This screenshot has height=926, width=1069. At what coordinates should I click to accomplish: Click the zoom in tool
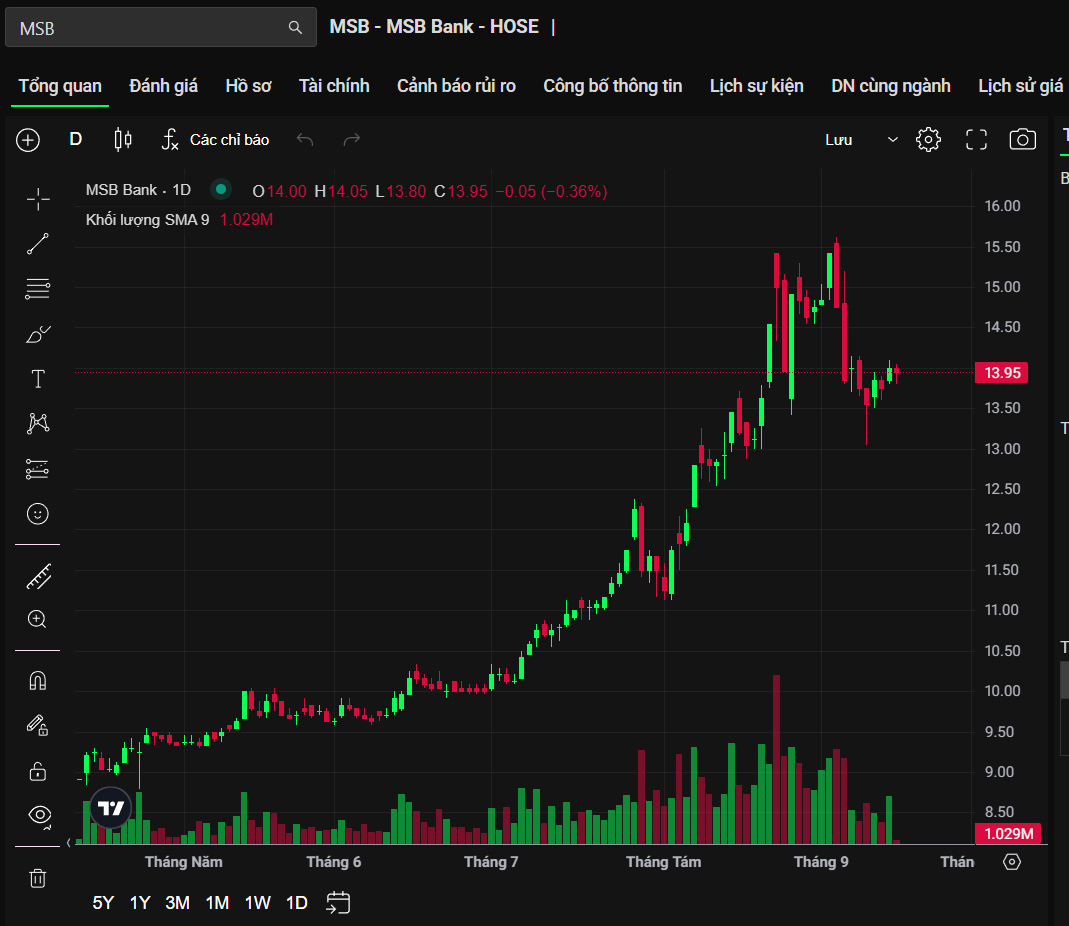(37, 619)
